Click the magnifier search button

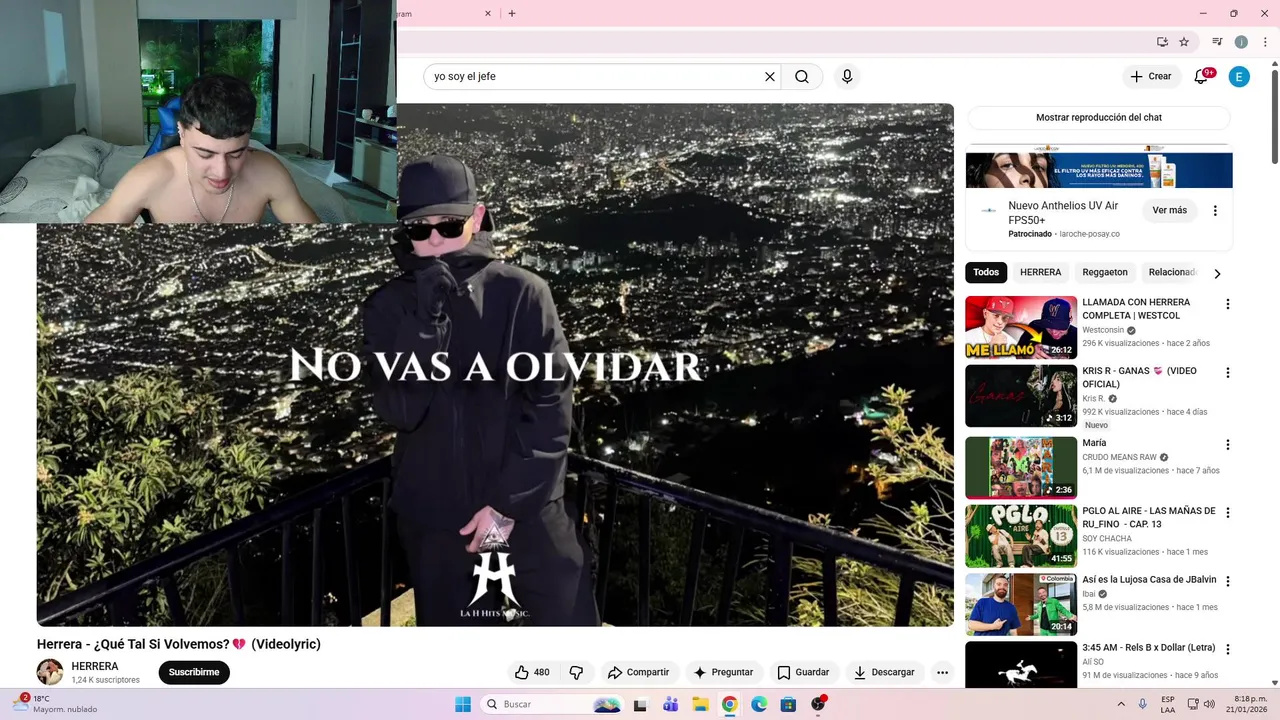[802, 77]
